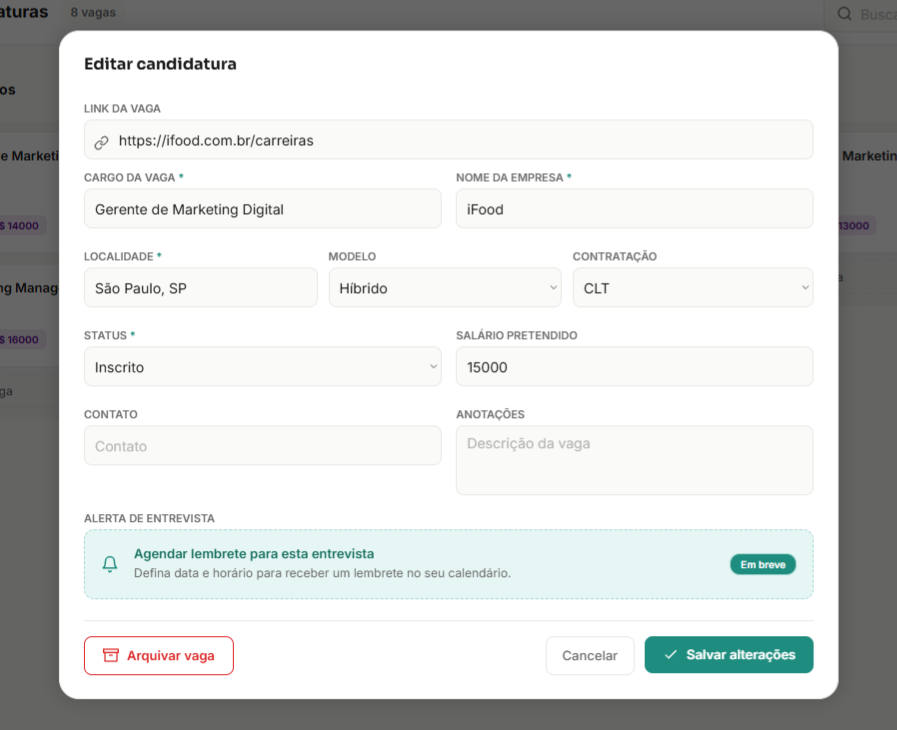This screenshot has width=897, height=730.
Task: Focus the Anotações text area
Action: [634, 460]
